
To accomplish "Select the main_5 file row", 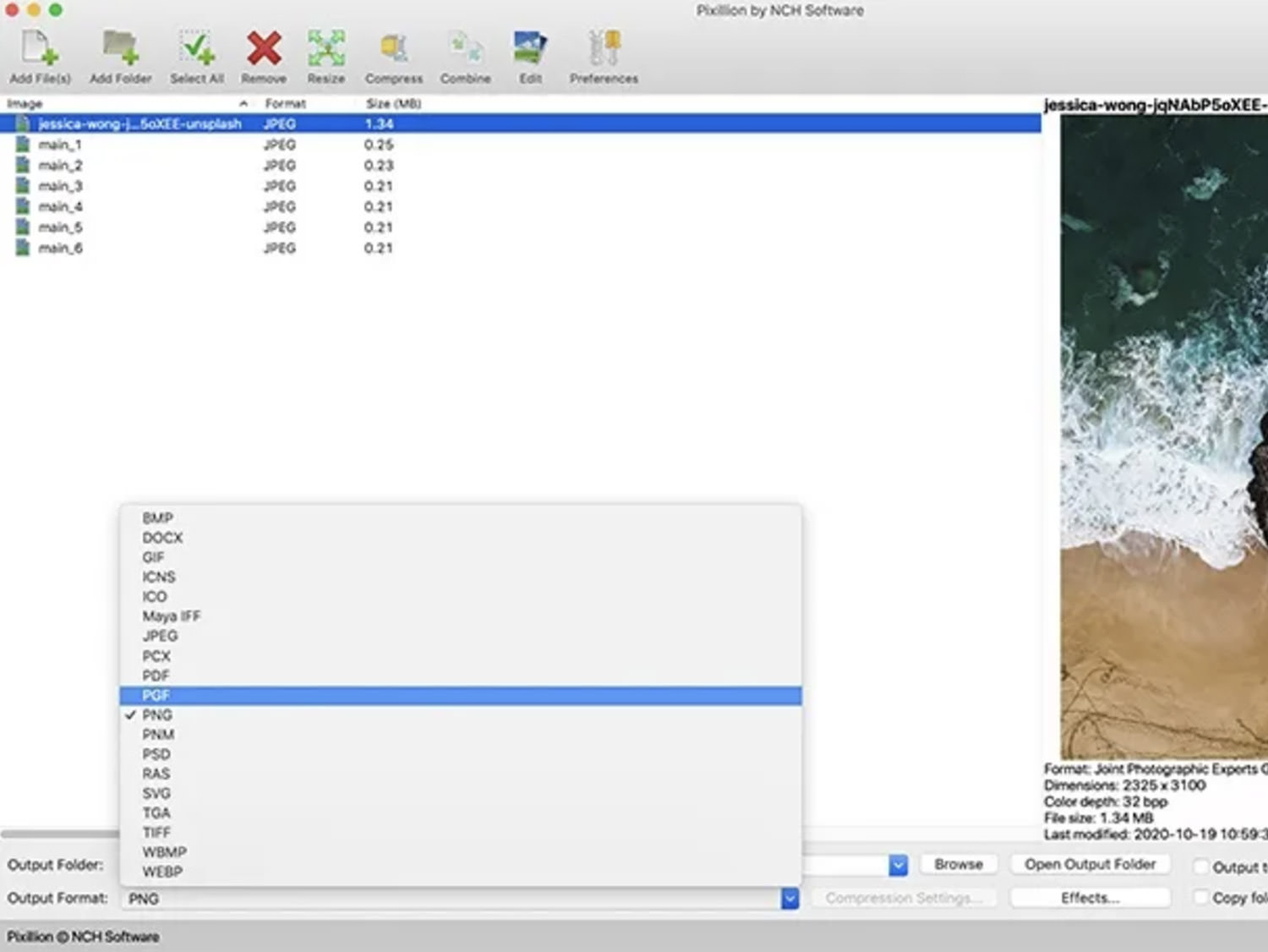I will pos(521,227).
